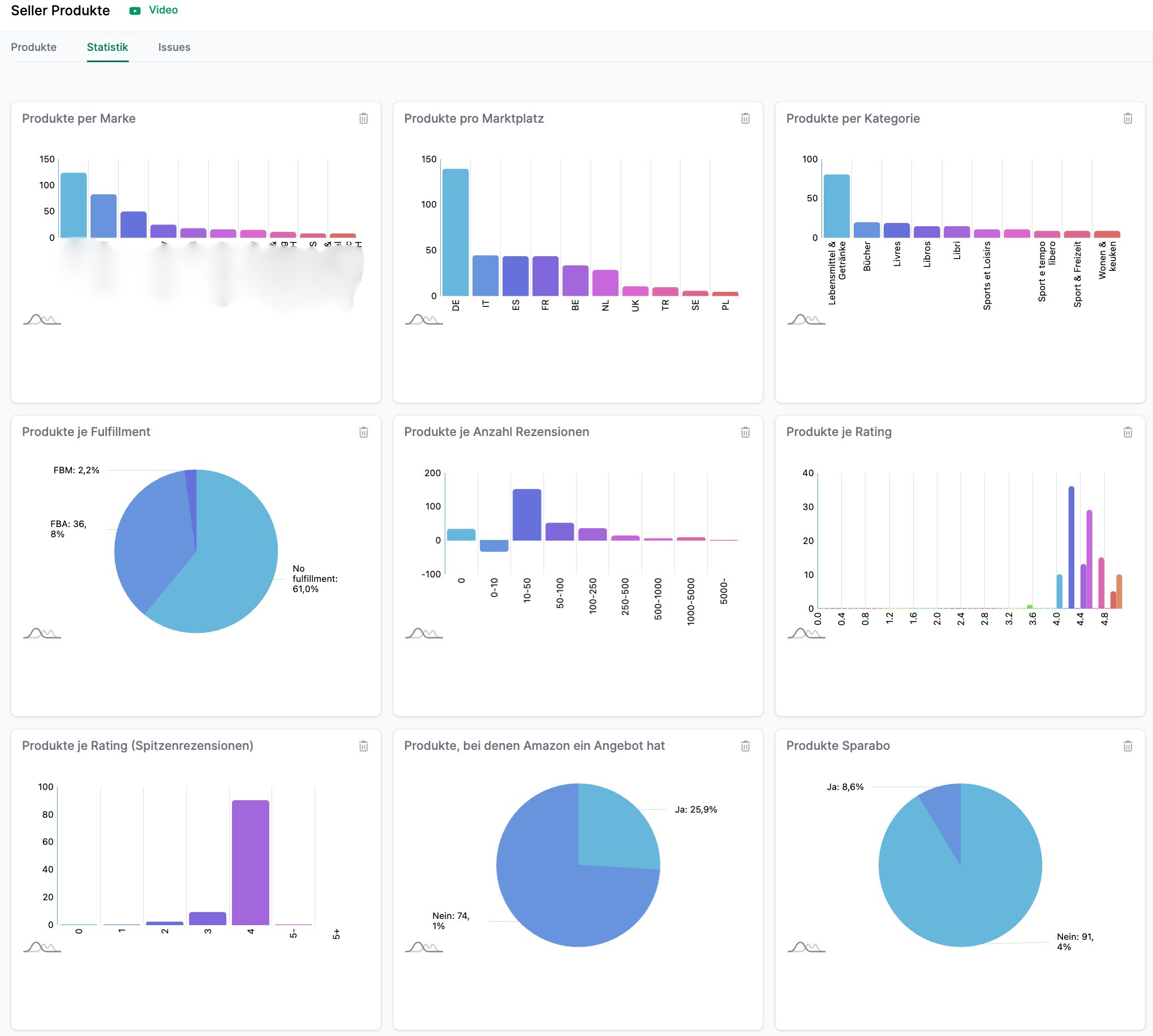This screenshot has width=1153, height=1036.
Task: Select the Statistik tab
Action: [x=107, y=48]
